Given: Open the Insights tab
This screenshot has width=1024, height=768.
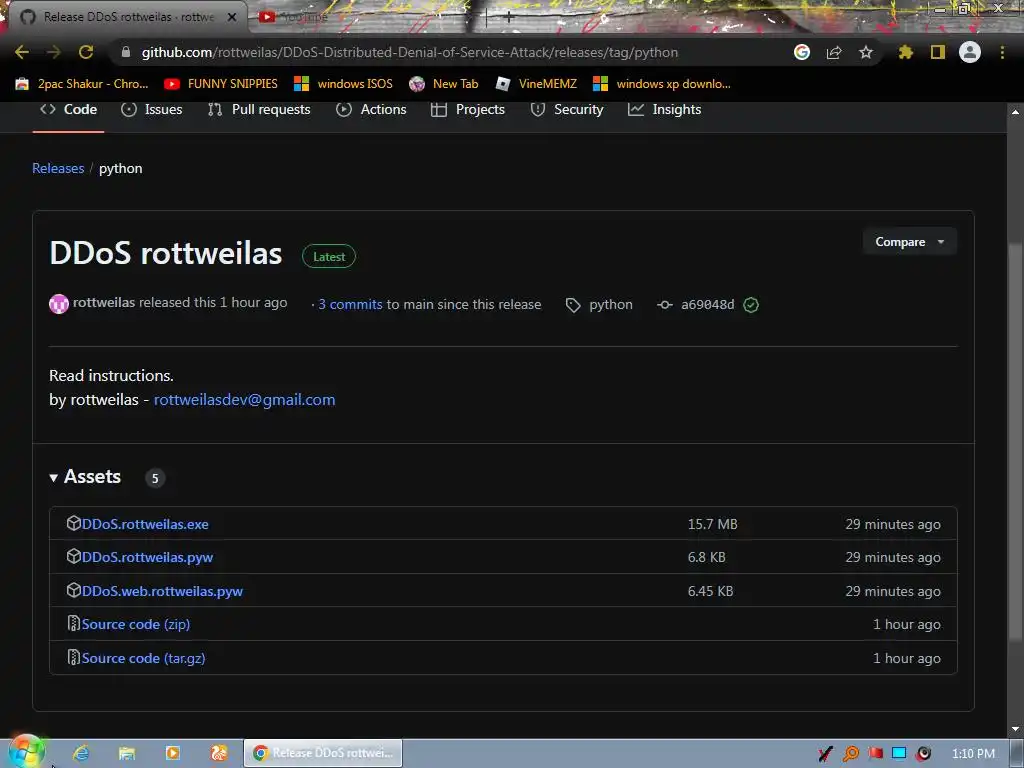Looking at the screenshot, I should [664, 110].
